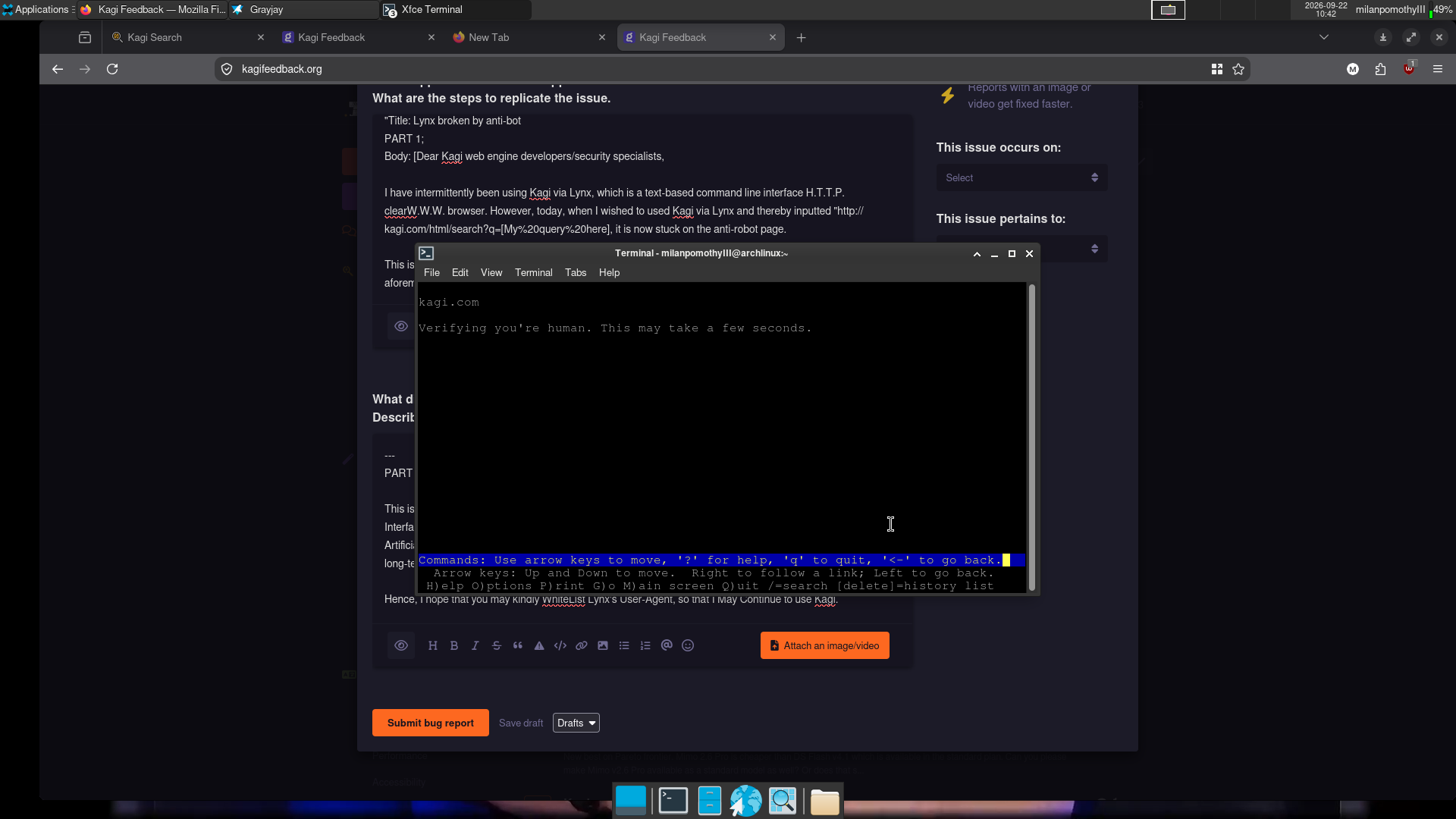Apply strikethrough formatting in the editor
The image size is (1456, 819).
point(497,645)
